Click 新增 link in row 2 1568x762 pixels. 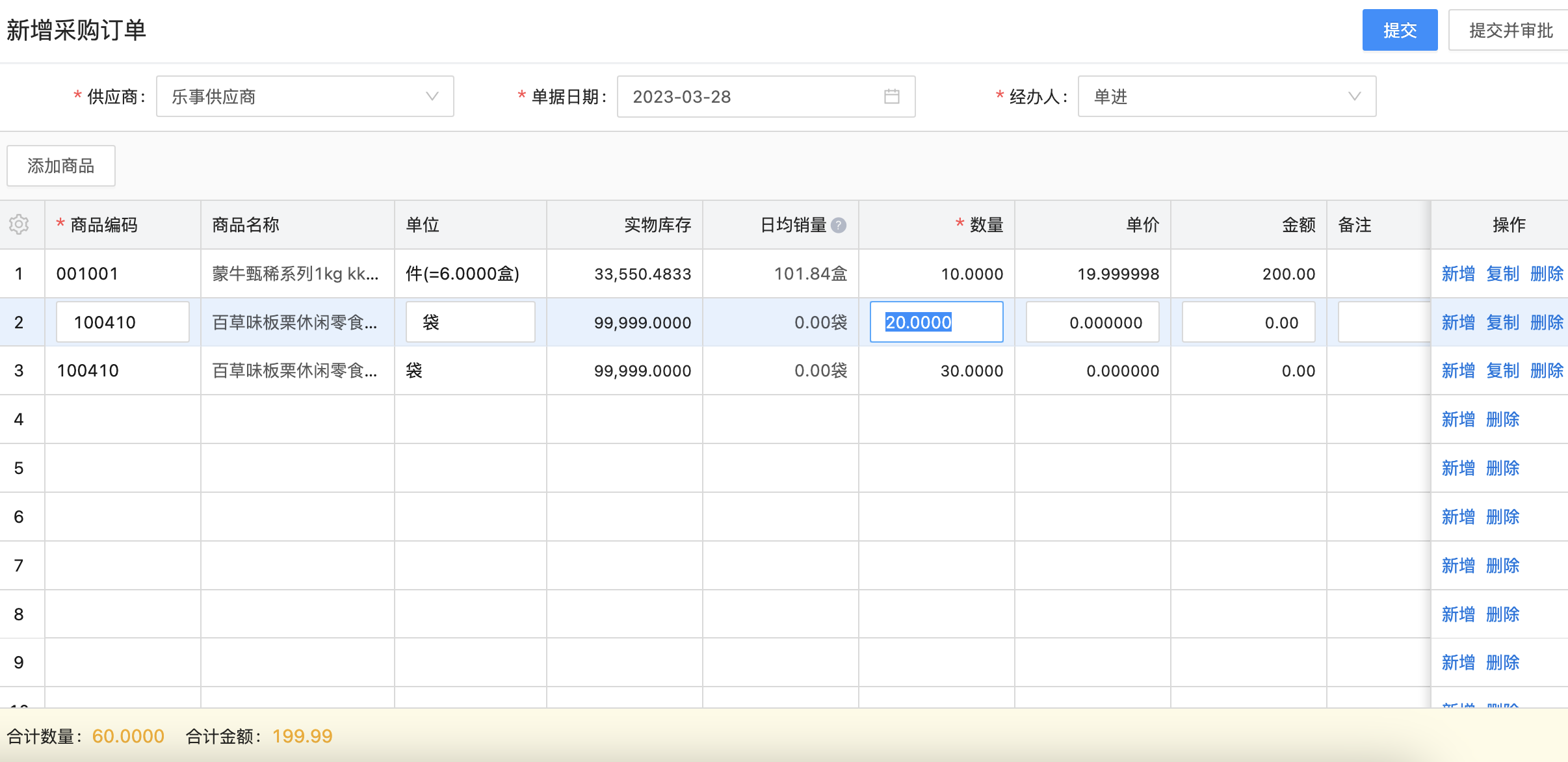tap(1458, 322)
